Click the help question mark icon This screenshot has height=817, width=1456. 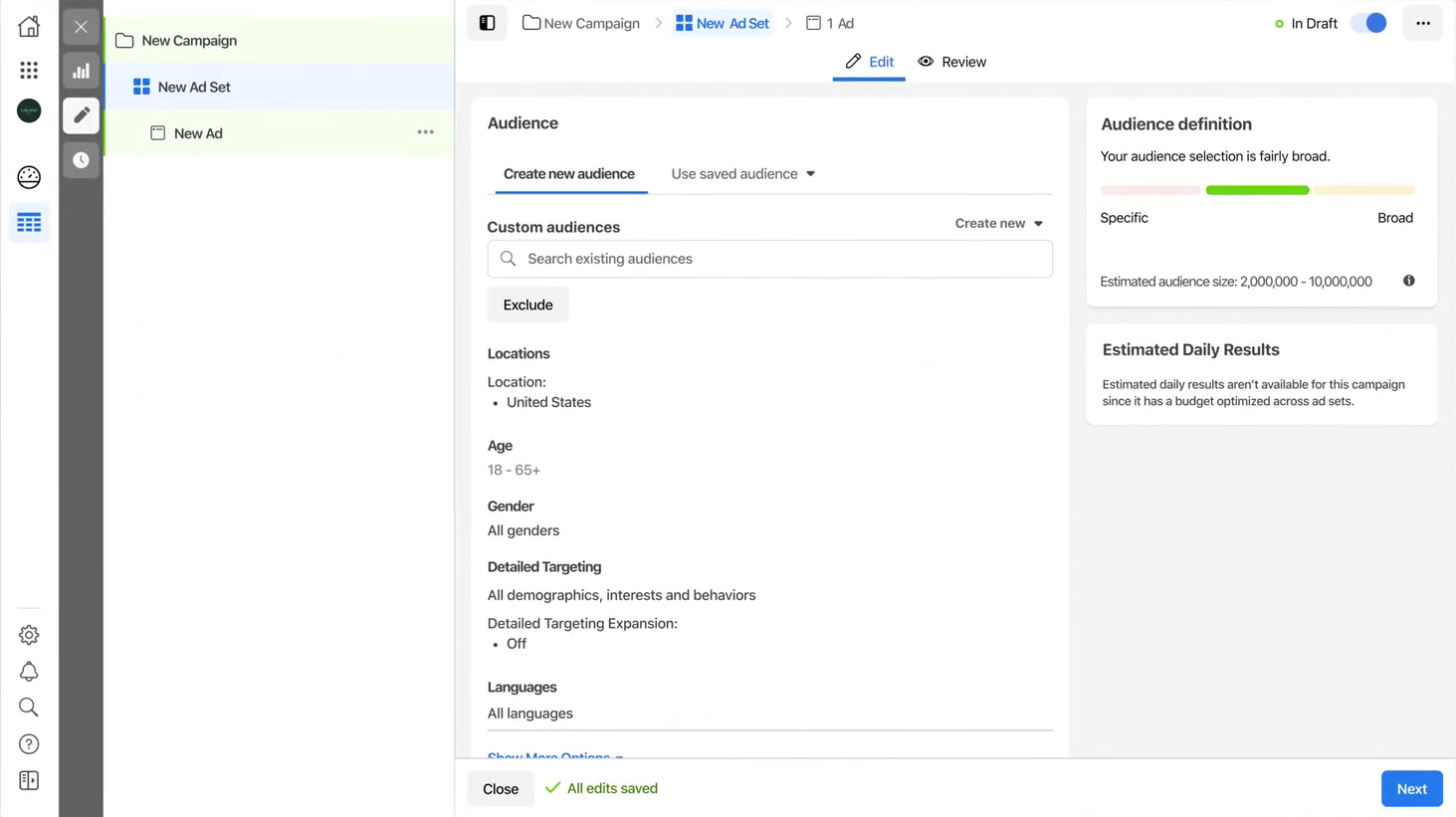coord(29,744)
